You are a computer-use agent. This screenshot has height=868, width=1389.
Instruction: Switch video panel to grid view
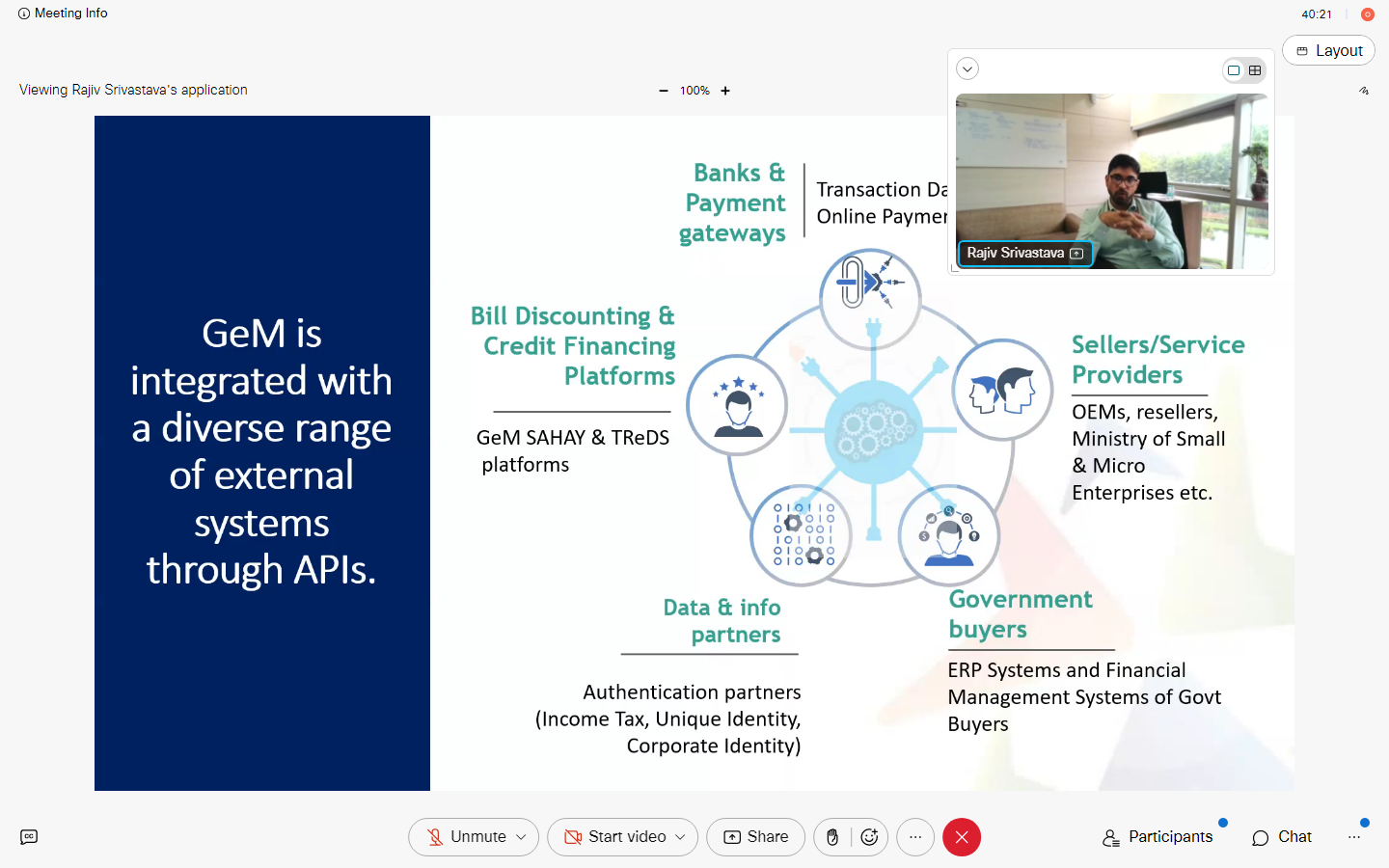[1255, 70]
